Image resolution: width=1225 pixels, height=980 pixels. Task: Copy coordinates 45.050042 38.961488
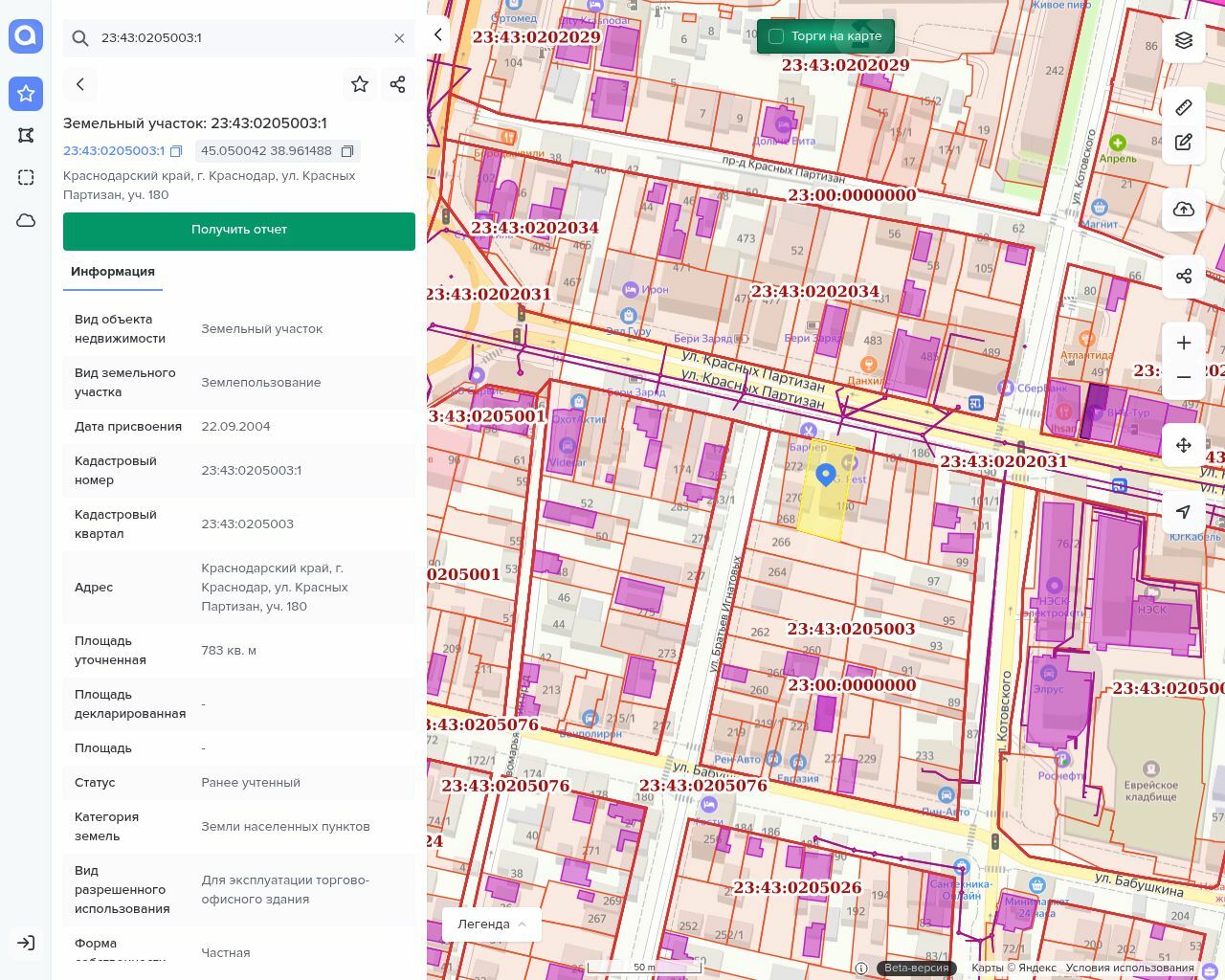point(347,151)
